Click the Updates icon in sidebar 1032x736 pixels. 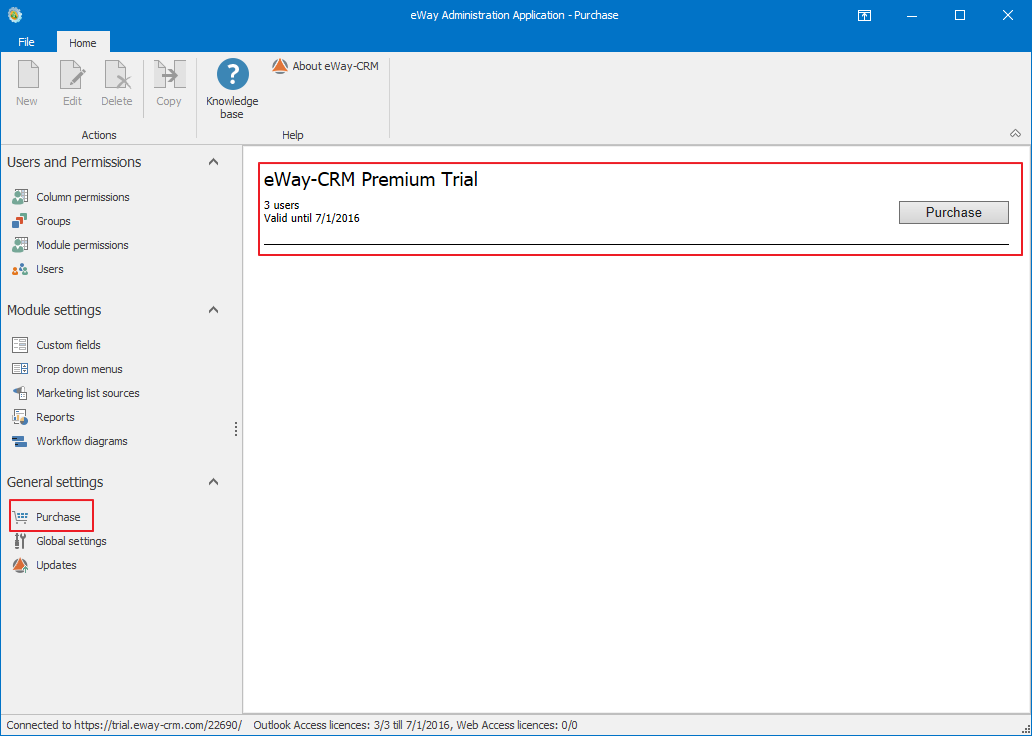(x=20, y=565)
